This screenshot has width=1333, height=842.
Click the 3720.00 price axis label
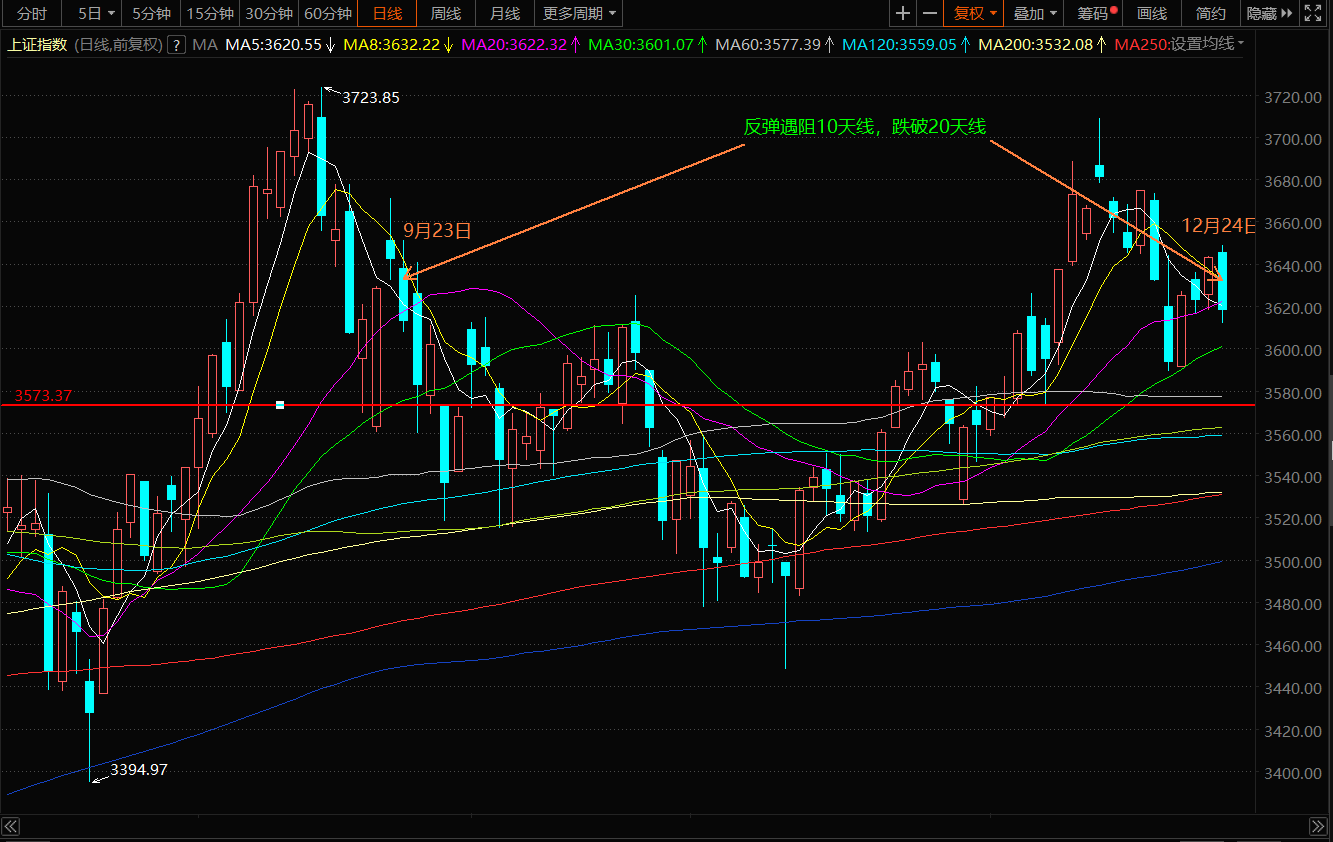click(1291, 97)
